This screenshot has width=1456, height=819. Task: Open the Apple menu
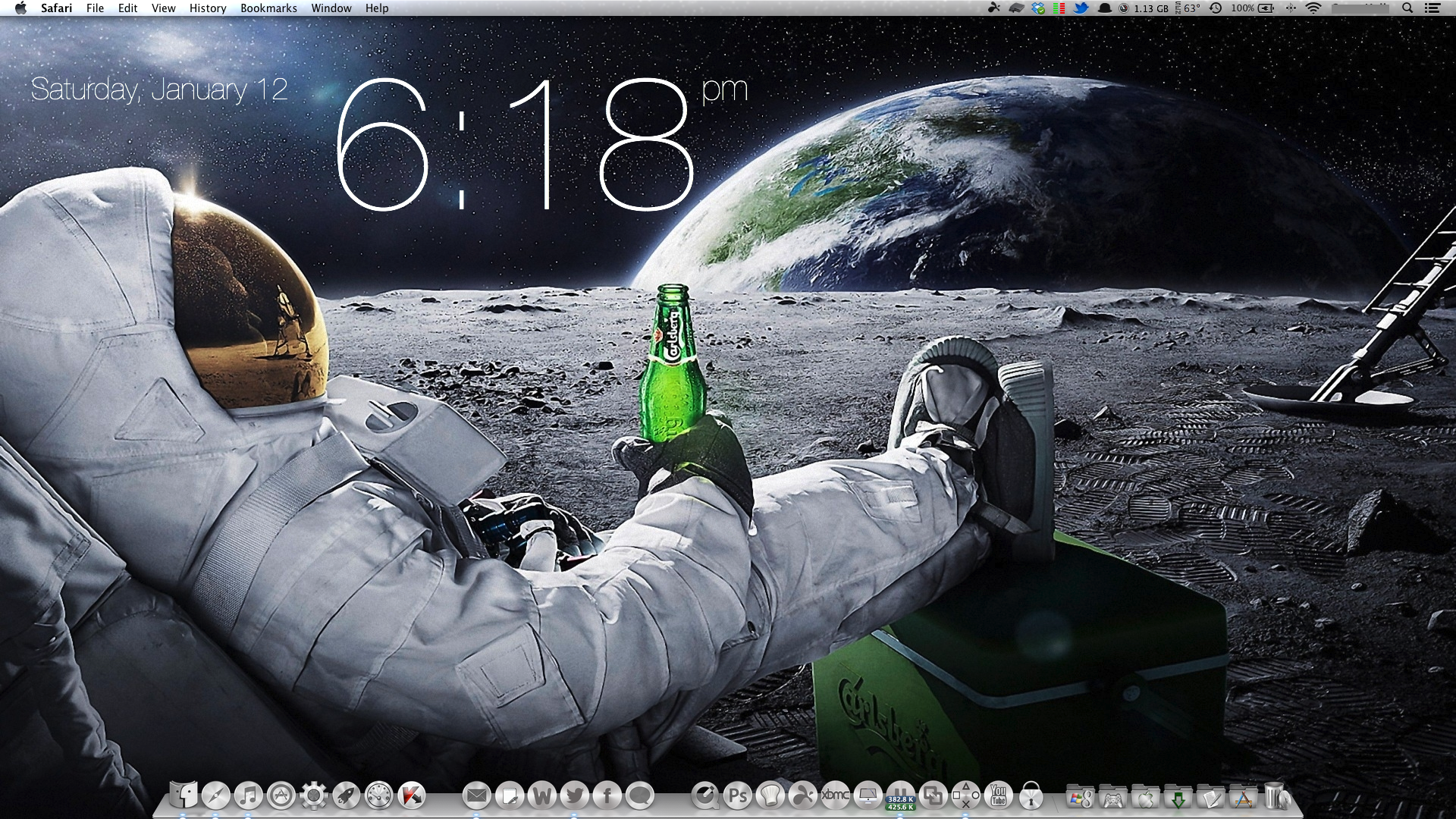pyautogui.click(x=20, y=8)
